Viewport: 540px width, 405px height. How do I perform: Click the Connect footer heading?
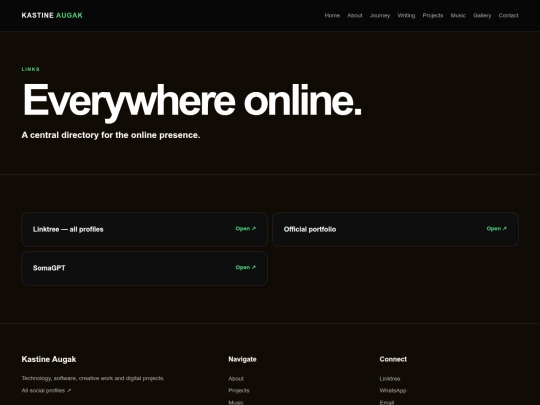(393, 359)
